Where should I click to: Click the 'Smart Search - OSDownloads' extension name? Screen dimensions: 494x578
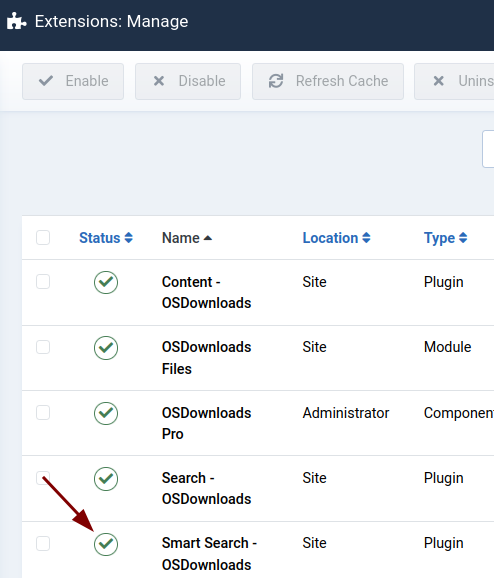point(209,554)
